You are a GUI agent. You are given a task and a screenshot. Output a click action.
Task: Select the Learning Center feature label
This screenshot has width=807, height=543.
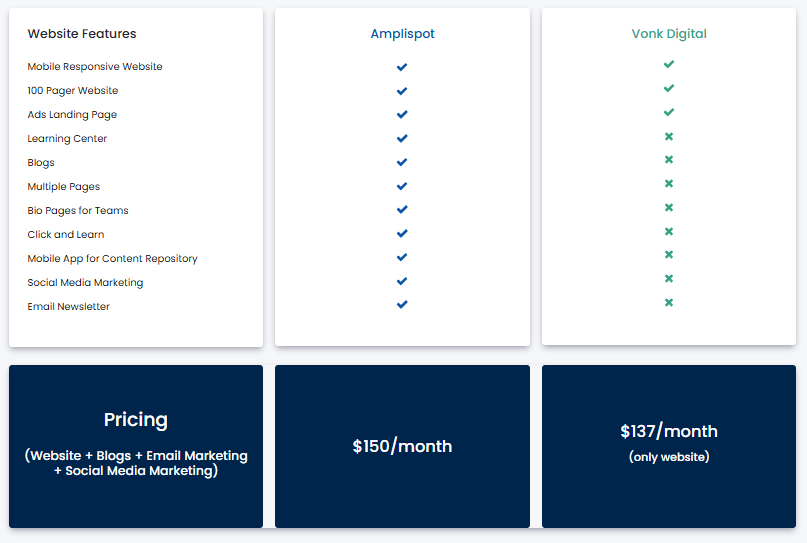pos(67,138)
